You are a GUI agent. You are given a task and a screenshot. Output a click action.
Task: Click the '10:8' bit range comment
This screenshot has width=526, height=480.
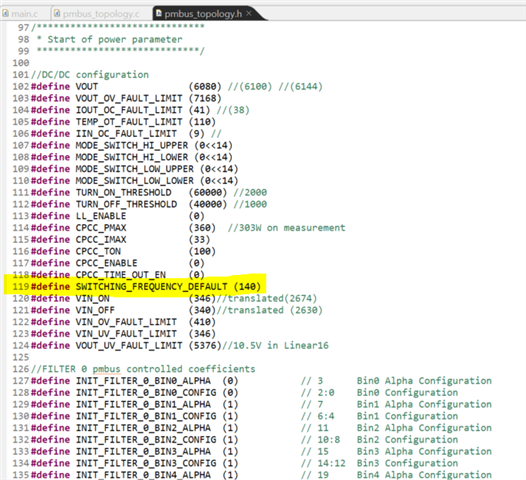[329, 440]
